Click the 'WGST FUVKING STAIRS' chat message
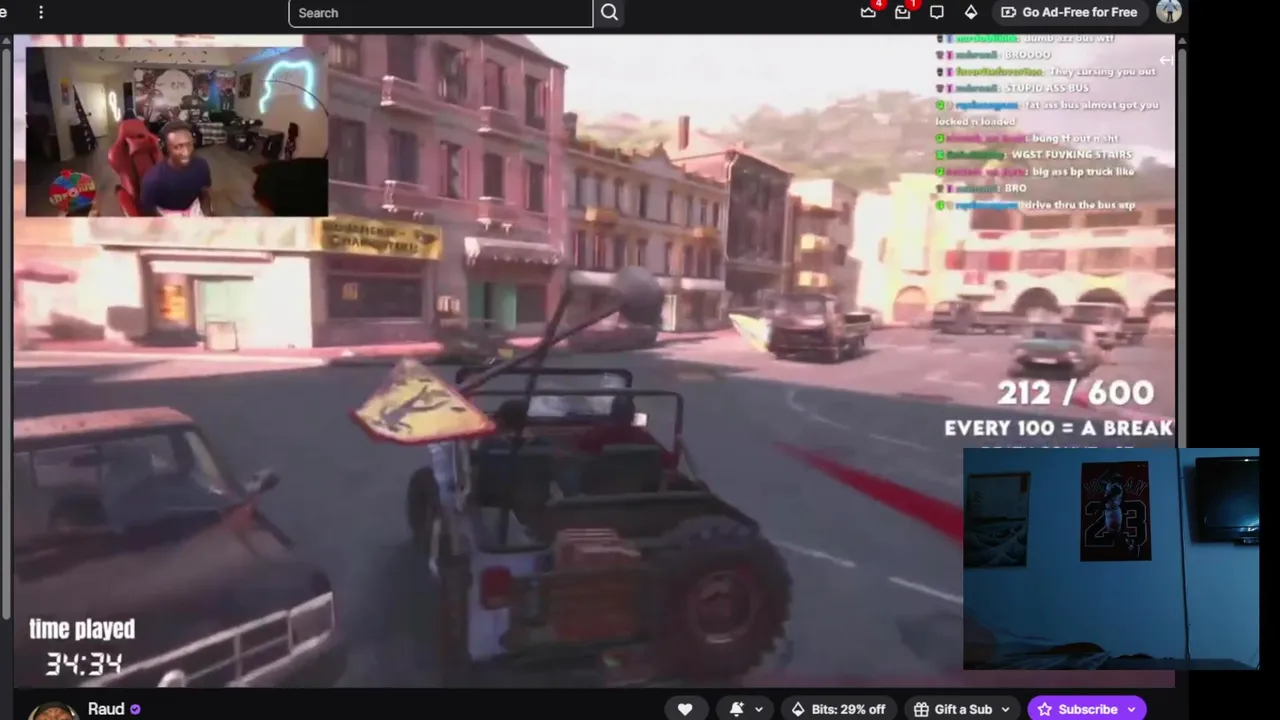1280x720 pixels. [x=1070, y=155]
